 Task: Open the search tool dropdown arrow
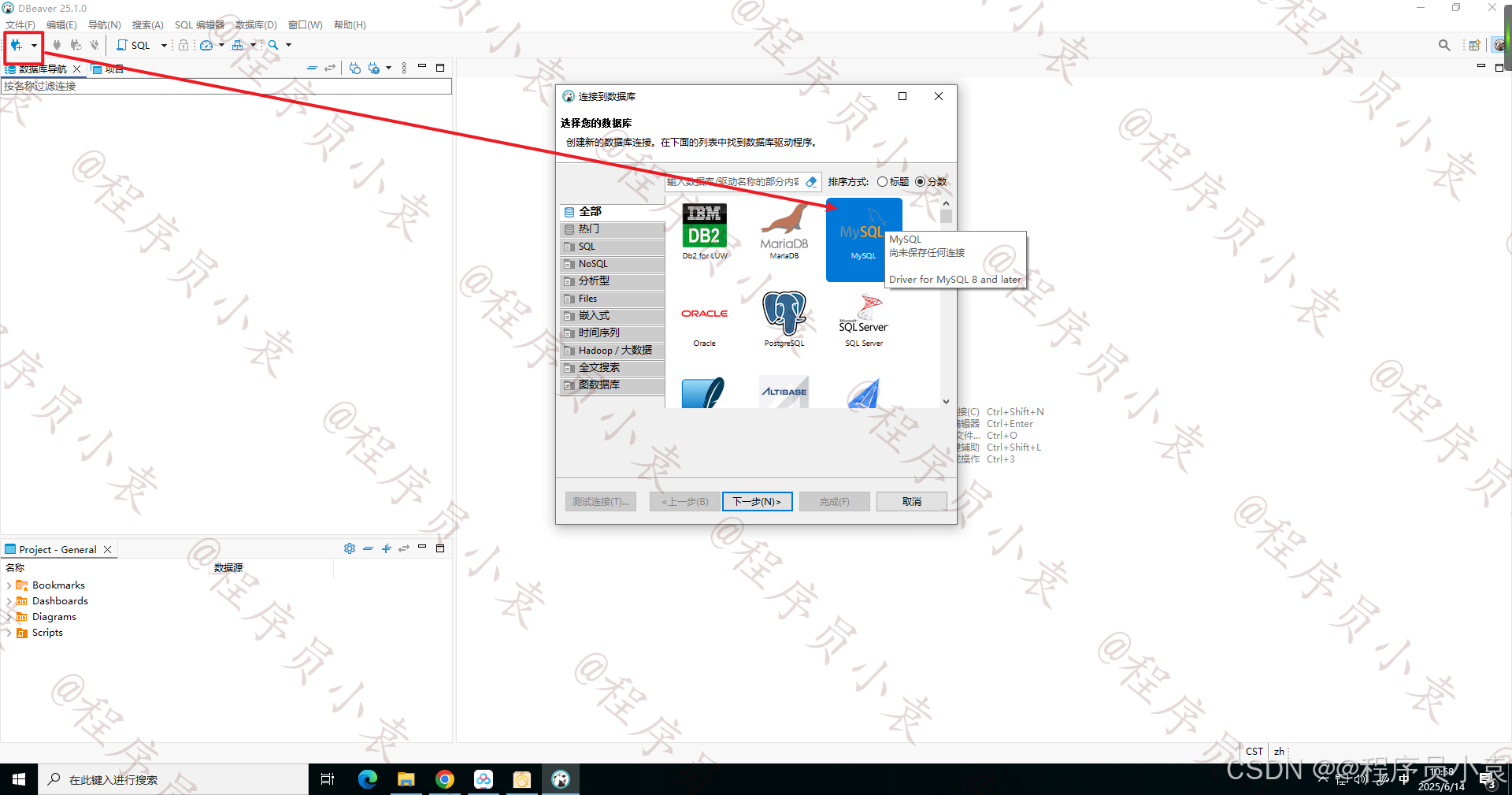(x=288, y=46)
